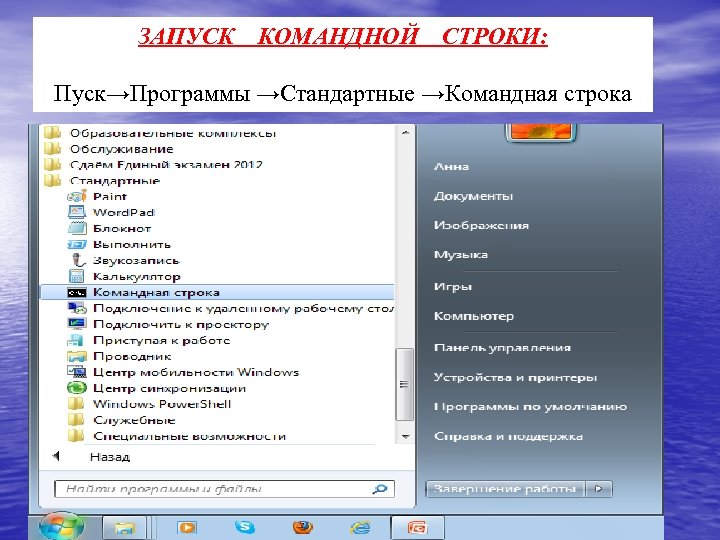Click the Командная строка label text

click(x=156, y=292)
